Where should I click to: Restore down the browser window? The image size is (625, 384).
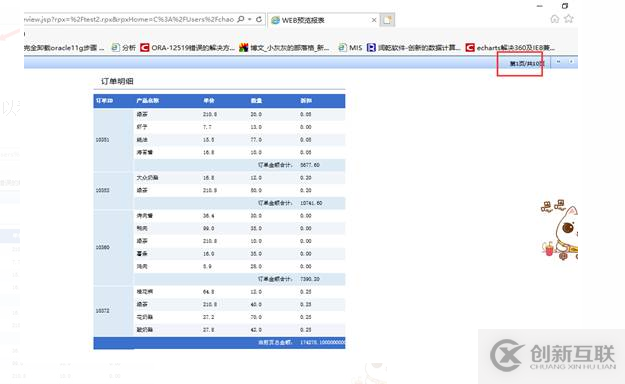point(565,6)
